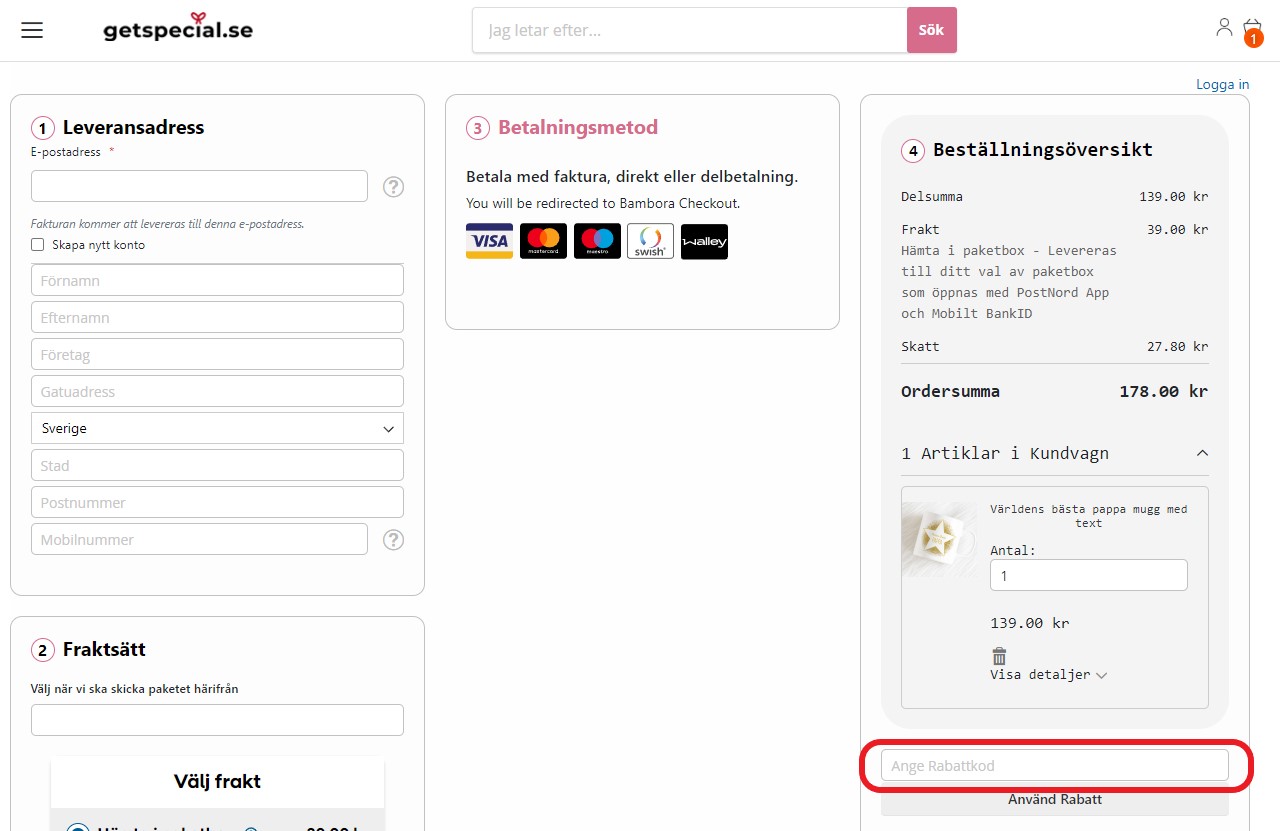Screen dimensions: 1280x831
Task: Select the Delsumma 139.00 kr amount
Action: (x=1174, y=196)
